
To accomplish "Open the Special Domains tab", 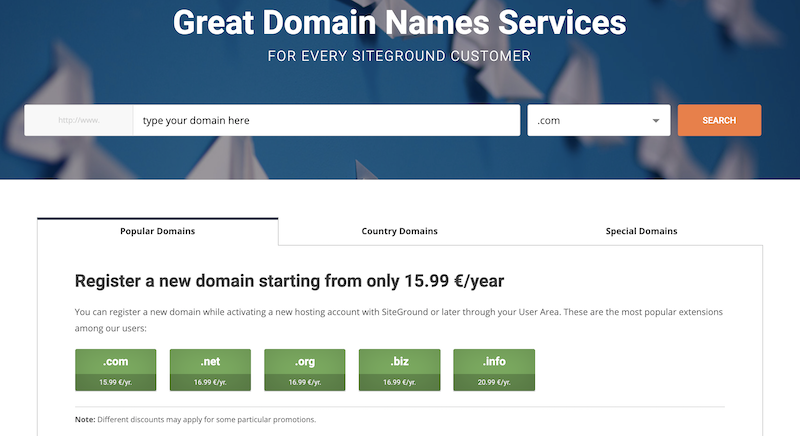I will (641, 232).
